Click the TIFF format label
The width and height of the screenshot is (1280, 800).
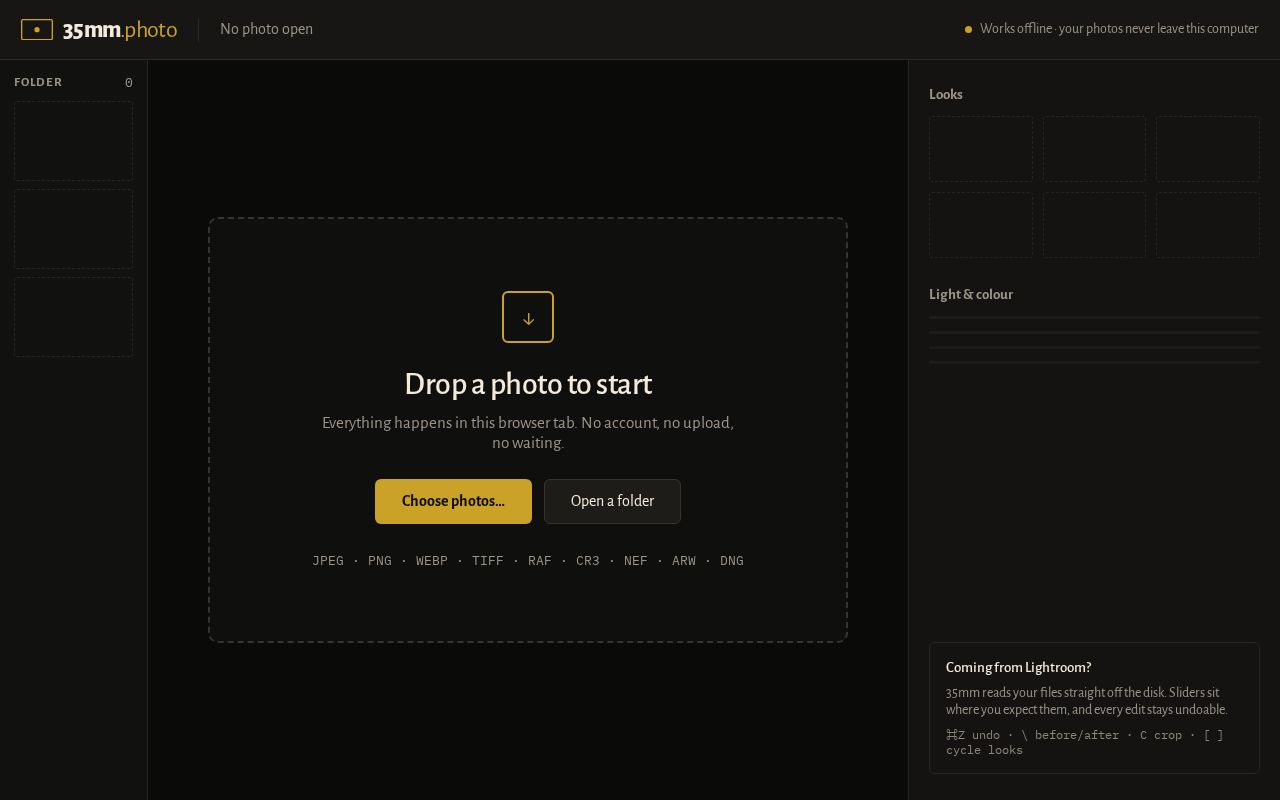pyautogui.click(x=488, y=561)
